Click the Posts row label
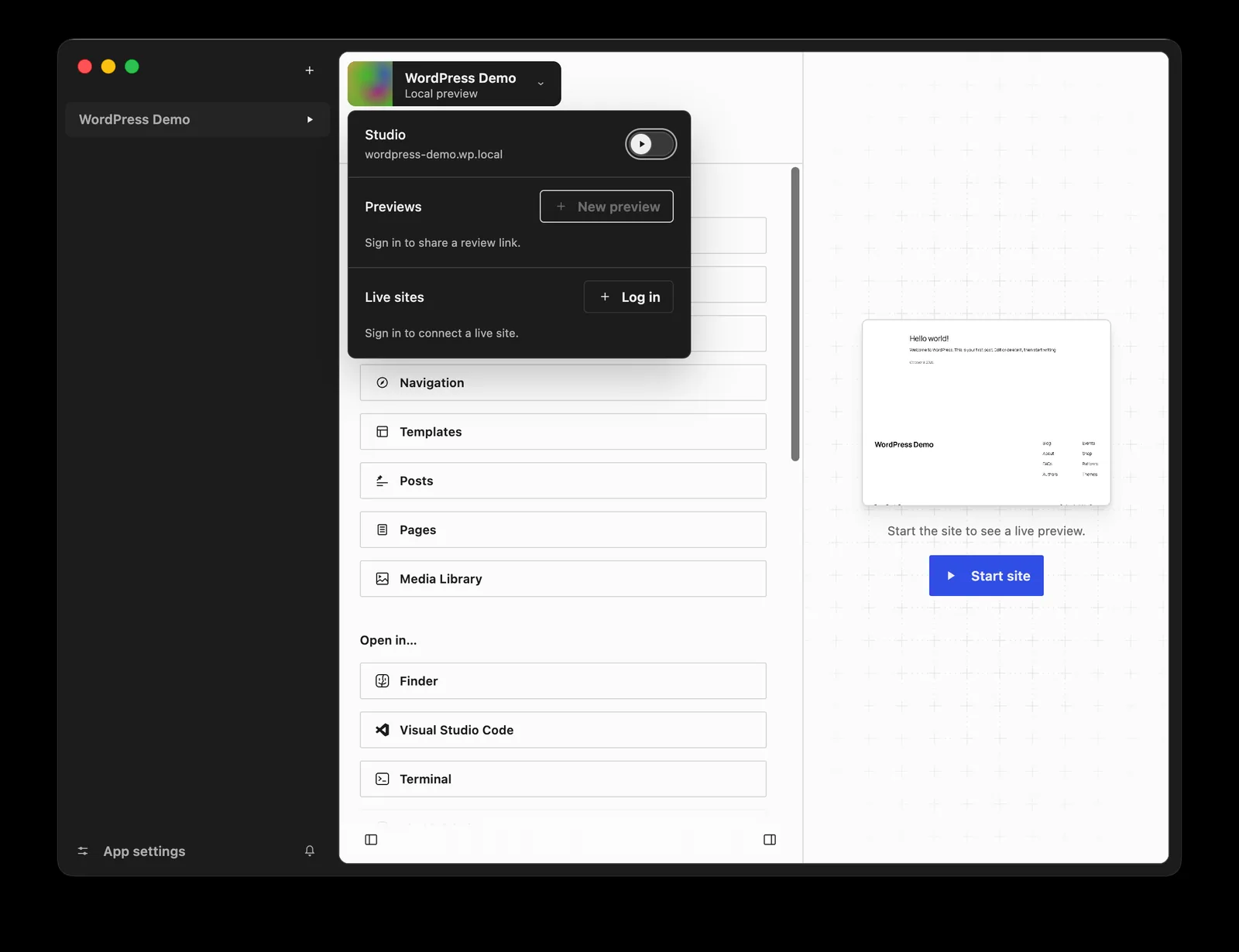Image resolution: width=1239 pixels, height=952 pixels. pos(417,481)
